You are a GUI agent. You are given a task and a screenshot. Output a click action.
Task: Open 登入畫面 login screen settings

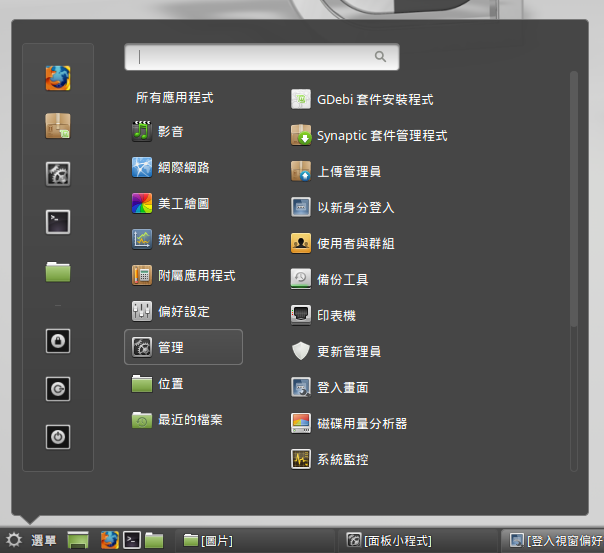[329, 387]
